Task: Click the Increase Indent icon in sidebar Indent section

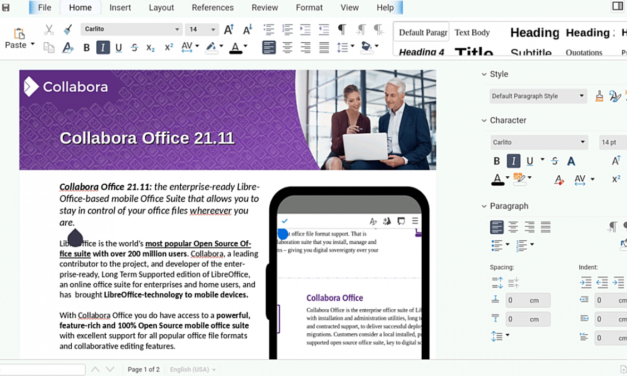Action: click(x=585, y=282)
